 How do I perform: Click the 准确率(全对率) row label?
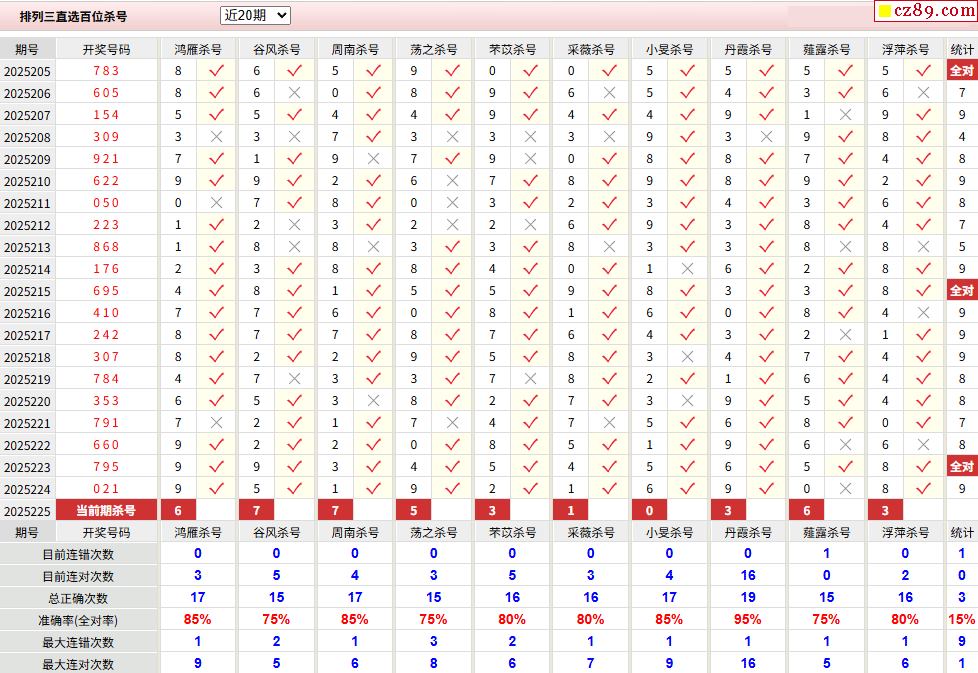click(x=78, y=621)
